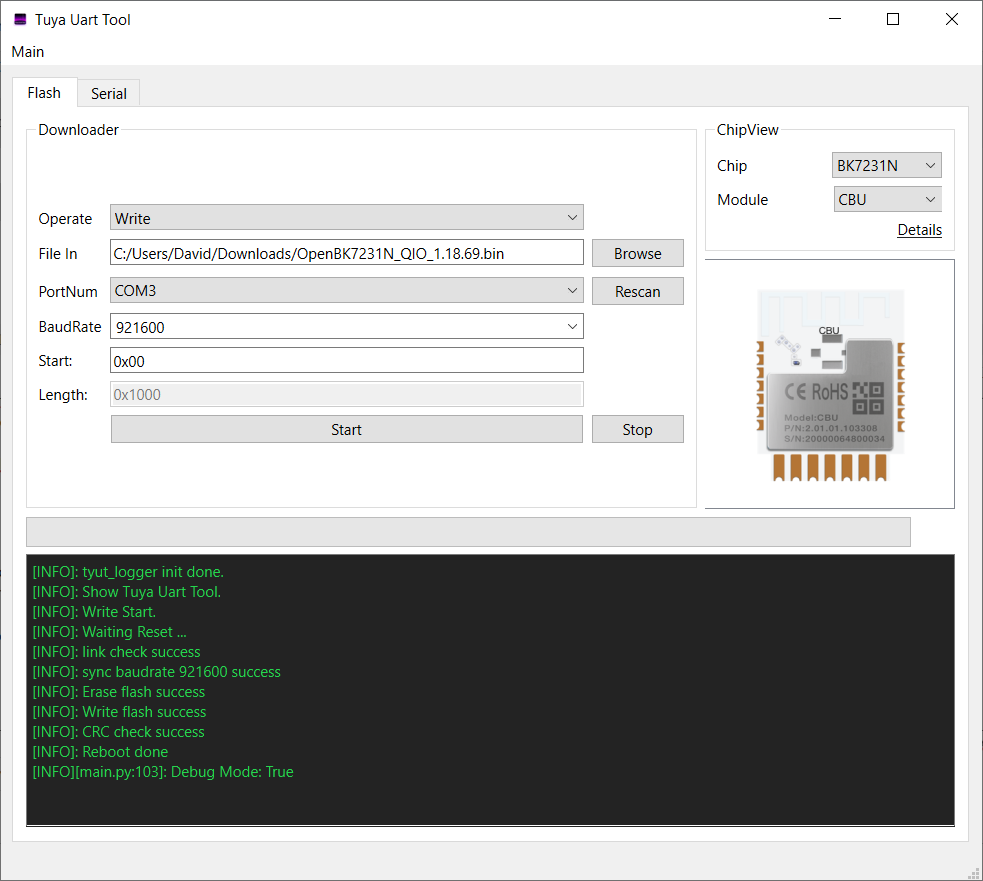Select the 'CRC check success' log line
Viewport: 983px width, 881px height.
coord(118,732)
